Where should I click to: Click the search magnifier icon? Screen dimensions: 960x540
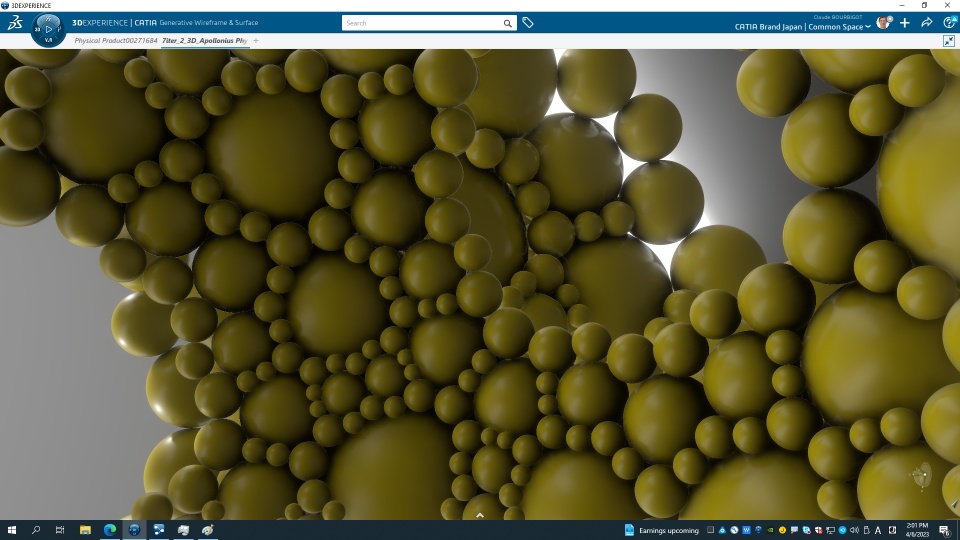click(508, 23)
